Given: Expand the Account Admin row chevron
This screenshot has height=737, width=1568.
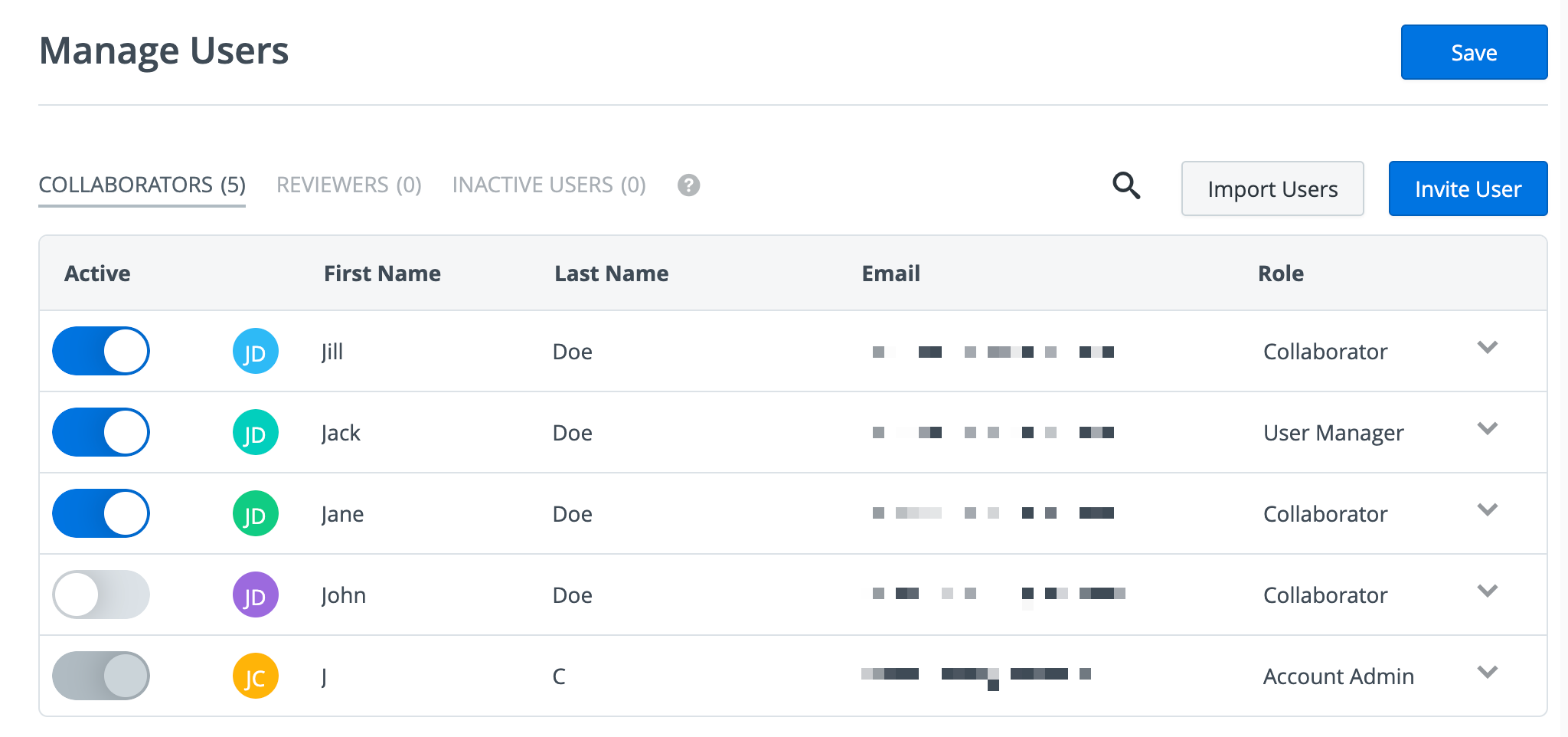Looking at the screenshot, I should tap(1488, 673).
